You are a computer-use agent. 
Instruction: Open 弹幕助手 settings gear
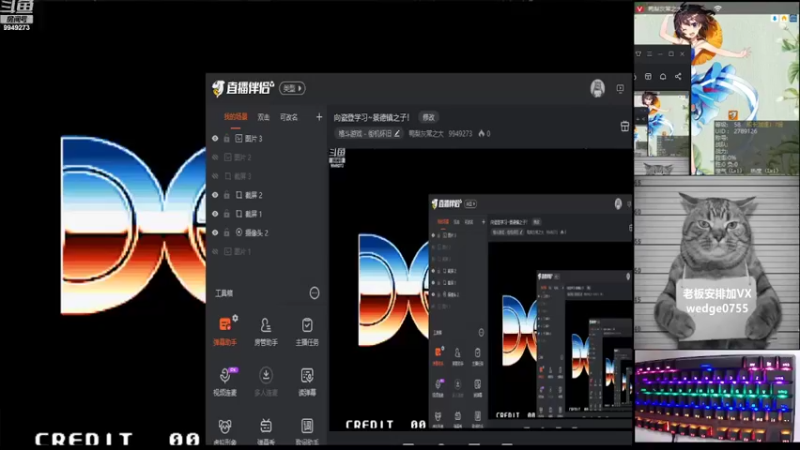point(235,318)
